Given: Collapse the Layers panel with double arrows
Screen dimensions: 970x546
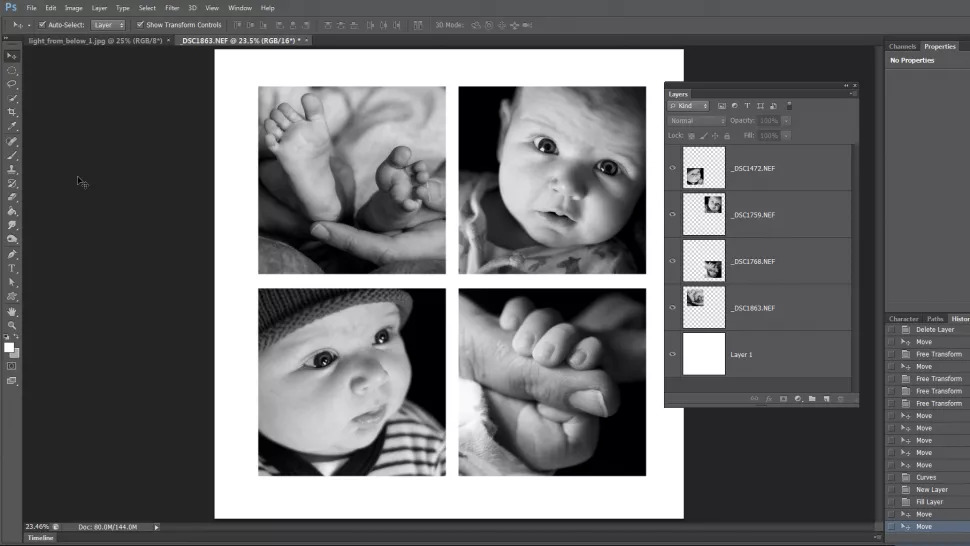Looking at the screenshot, I should [x=846, y=85].
